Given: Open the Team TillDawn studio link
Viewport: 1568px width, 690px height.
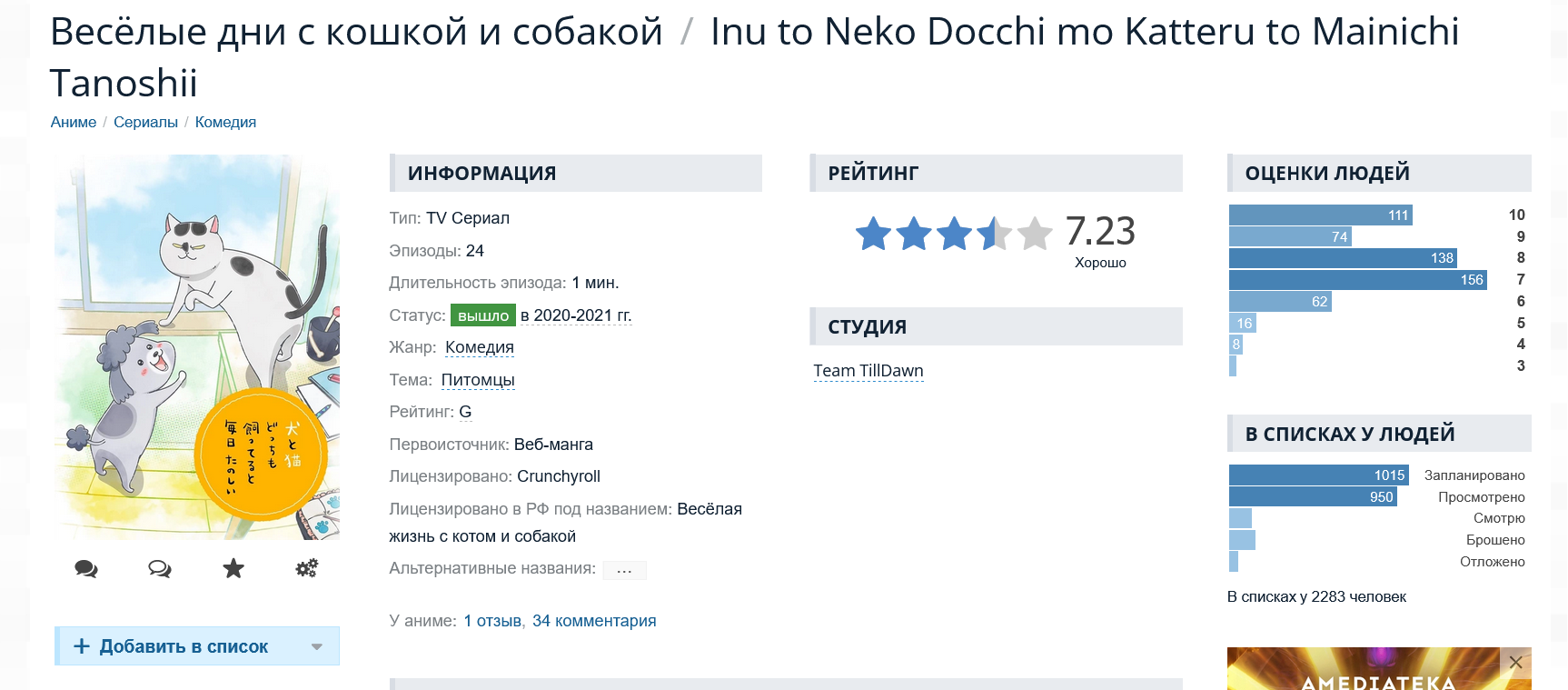Looking at the screenshot, I should pos(868,371).
